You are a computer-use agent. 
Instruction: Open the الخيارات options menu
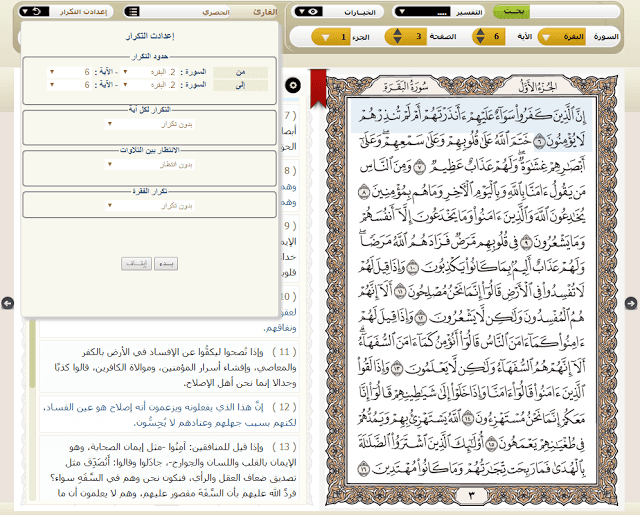(x=338, y=12)
